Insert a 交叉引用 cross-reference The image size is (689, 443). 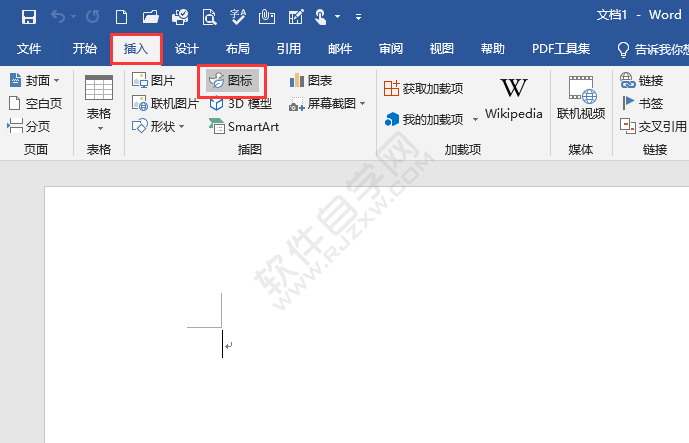tap(653, 126)
